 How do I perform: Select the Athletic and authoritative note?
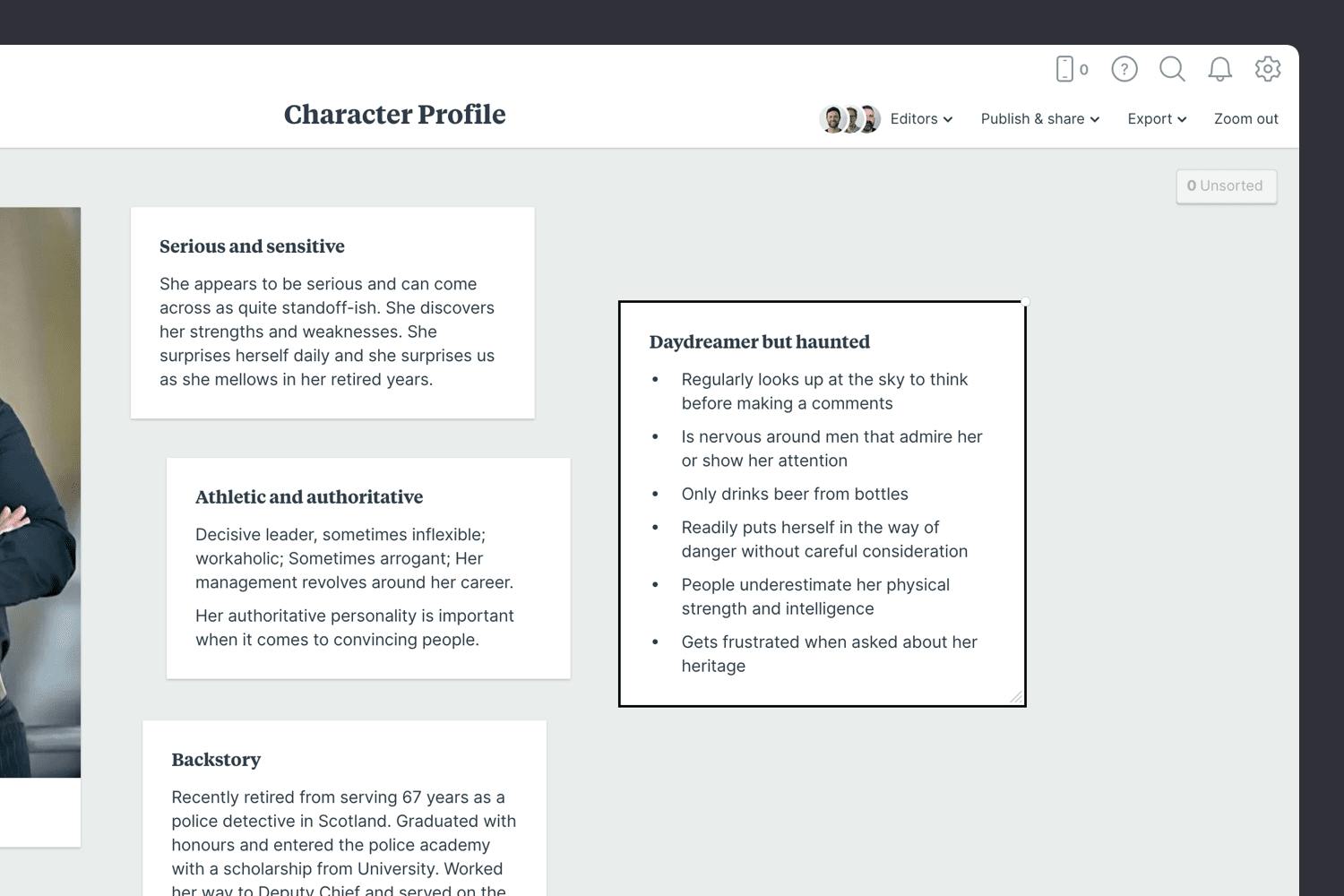point(368,568)
